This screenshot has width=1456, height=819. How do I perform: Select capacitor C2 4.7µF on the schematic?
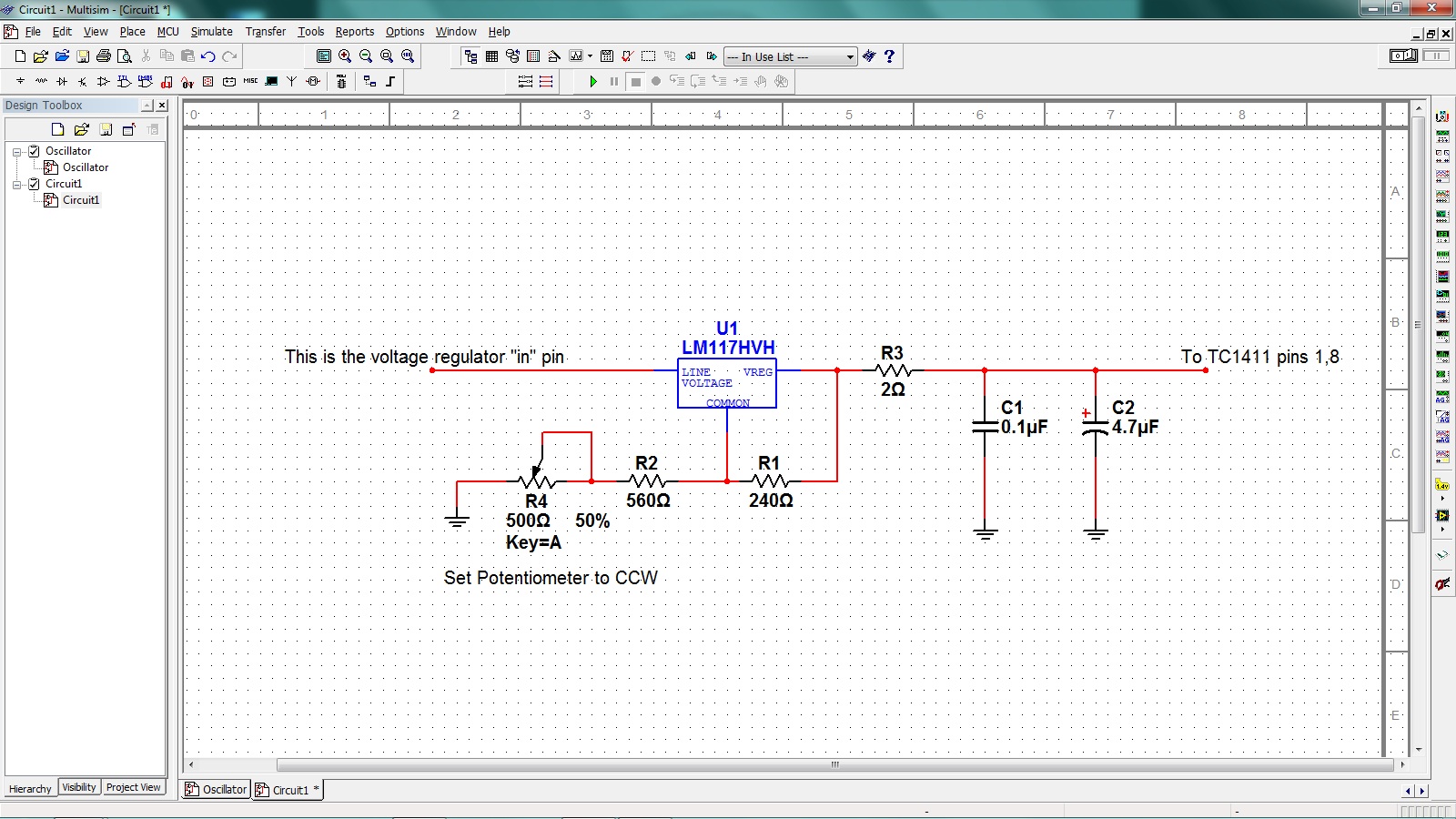(1096, 426)
